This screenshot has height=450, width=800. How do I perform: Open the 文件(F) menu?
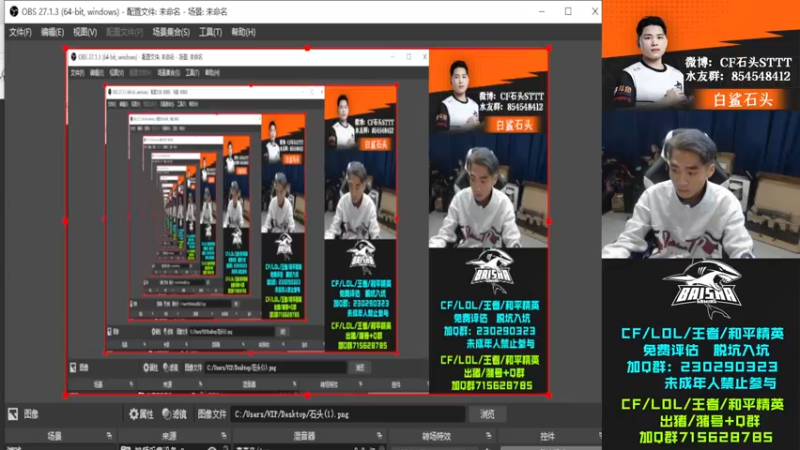pyautogui.click(x=20, y=32)
